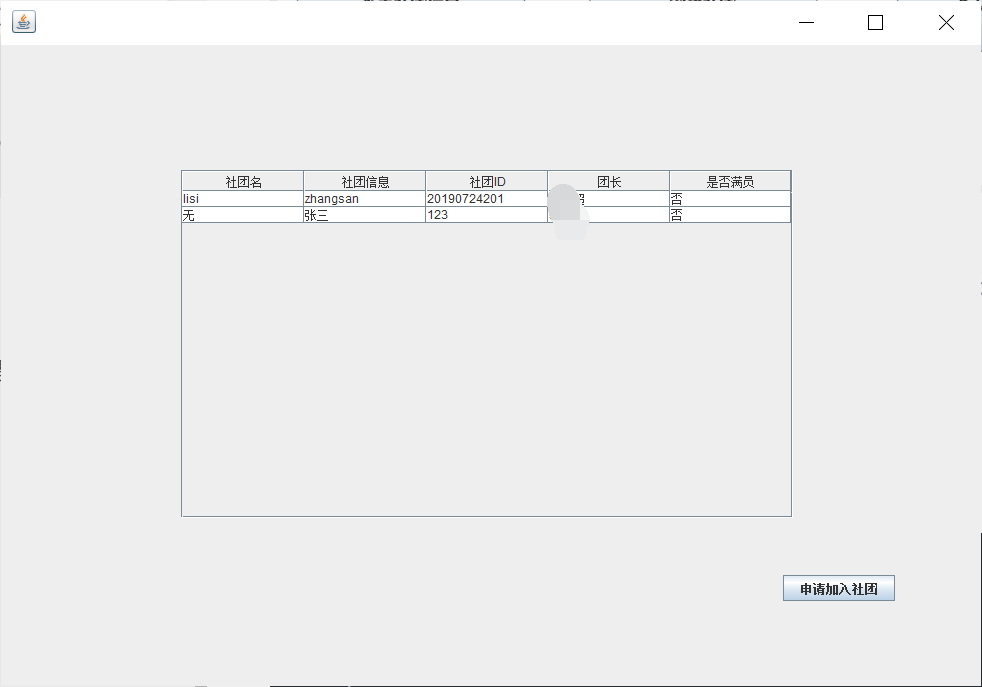Close the window
This screenshot has width=982, height=687.
tap(946, 23)
